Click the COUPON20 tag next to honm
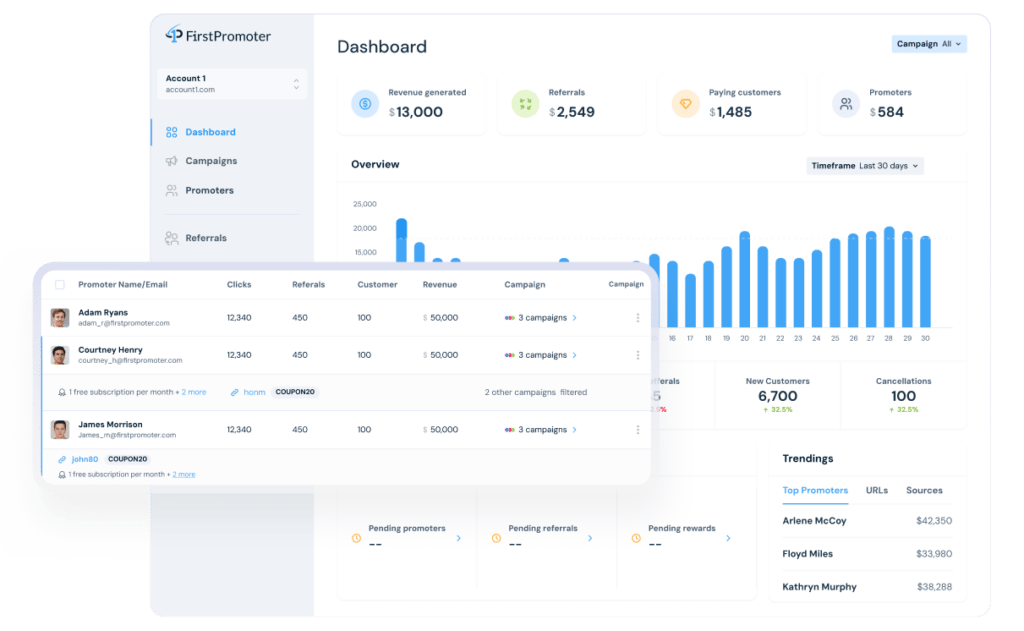1024x631 pixels. click(295, 393)
